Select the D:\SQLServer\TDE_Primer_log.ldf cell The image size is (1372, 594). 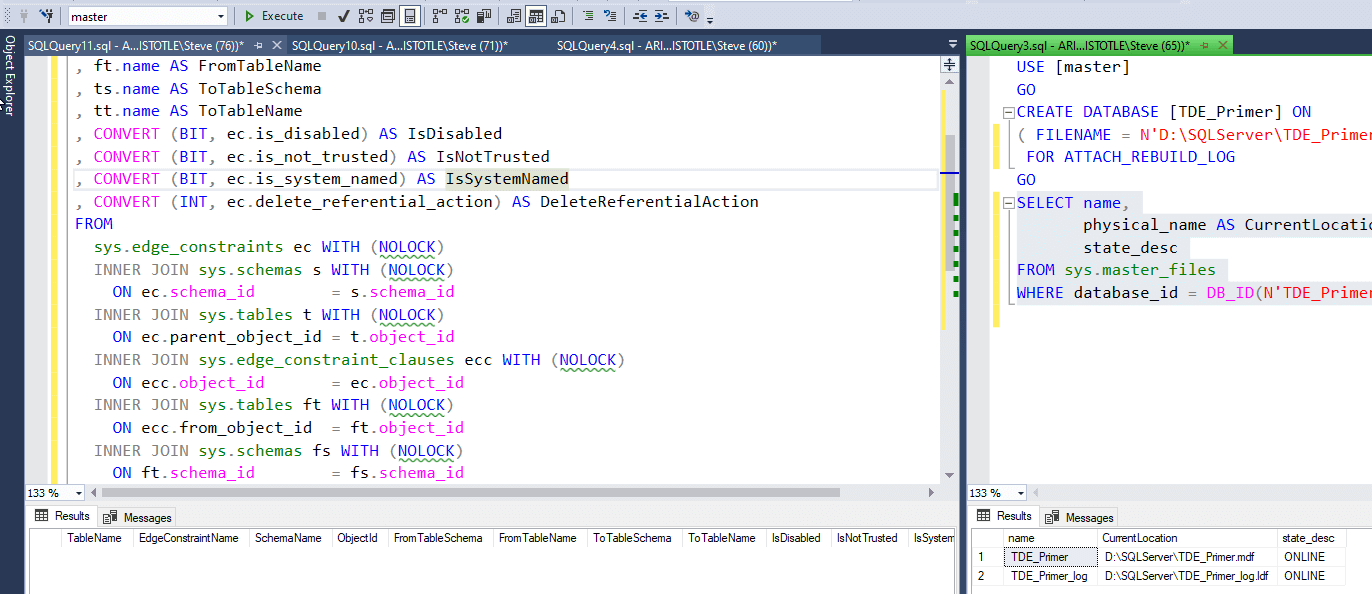[x=1185, y=576]
